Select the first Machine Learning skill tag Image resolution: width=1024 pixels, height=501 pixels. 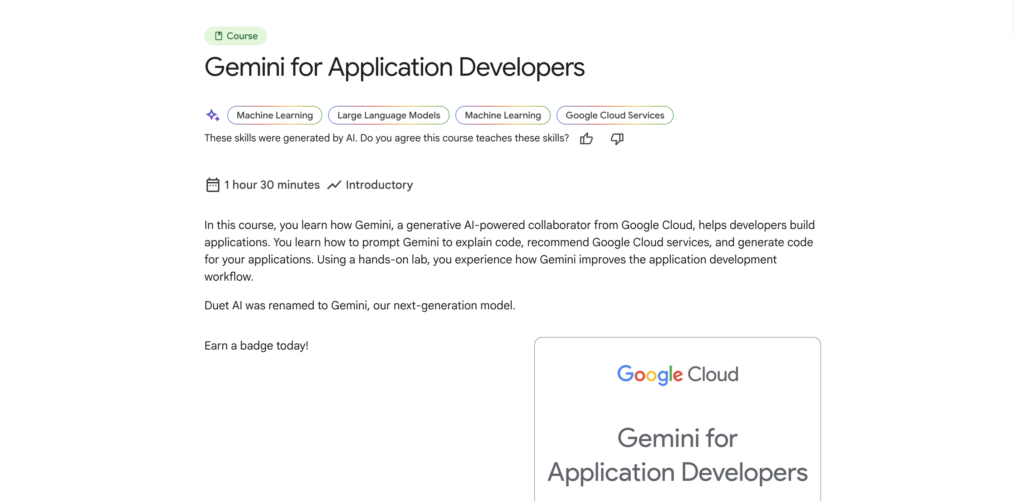tap(275, 116)
